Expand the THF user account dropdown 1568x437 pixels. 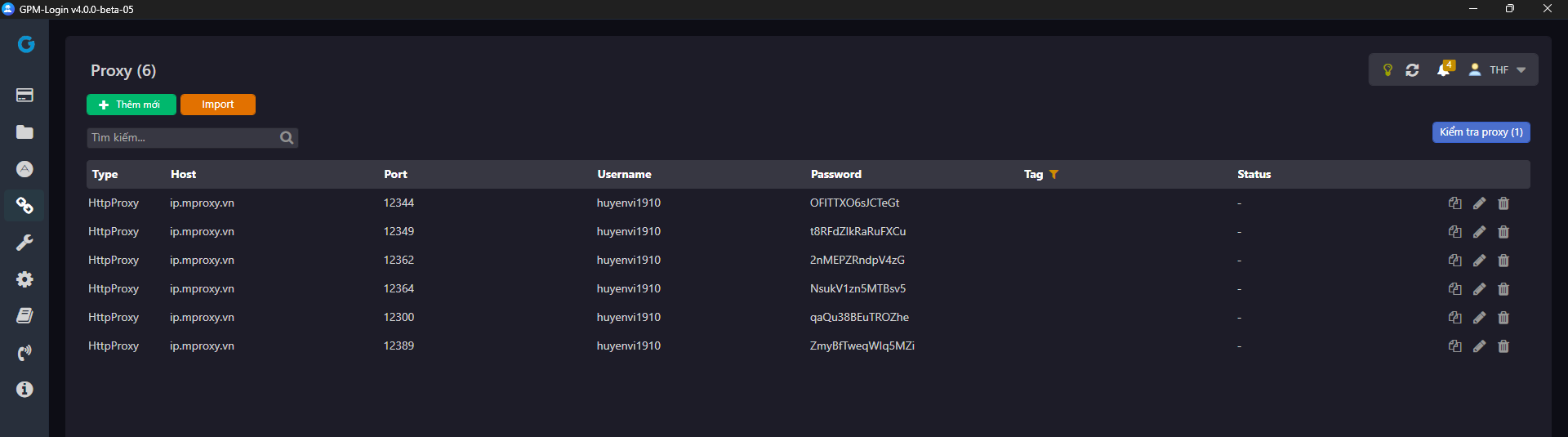tap(1498, 70)
